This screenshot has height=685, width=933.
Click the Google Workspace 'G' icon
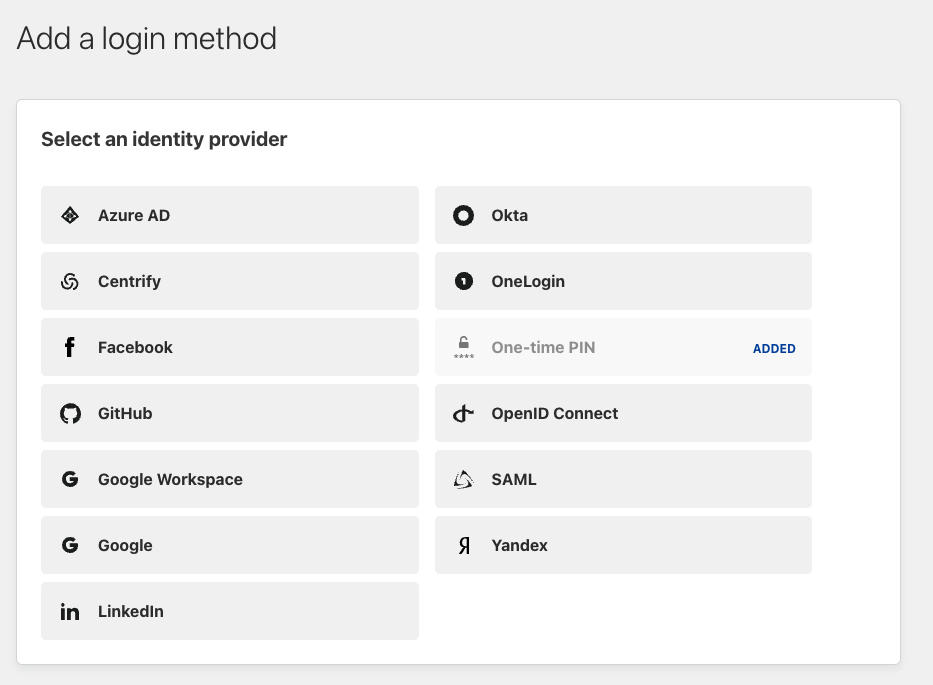[x=70, y=479]
